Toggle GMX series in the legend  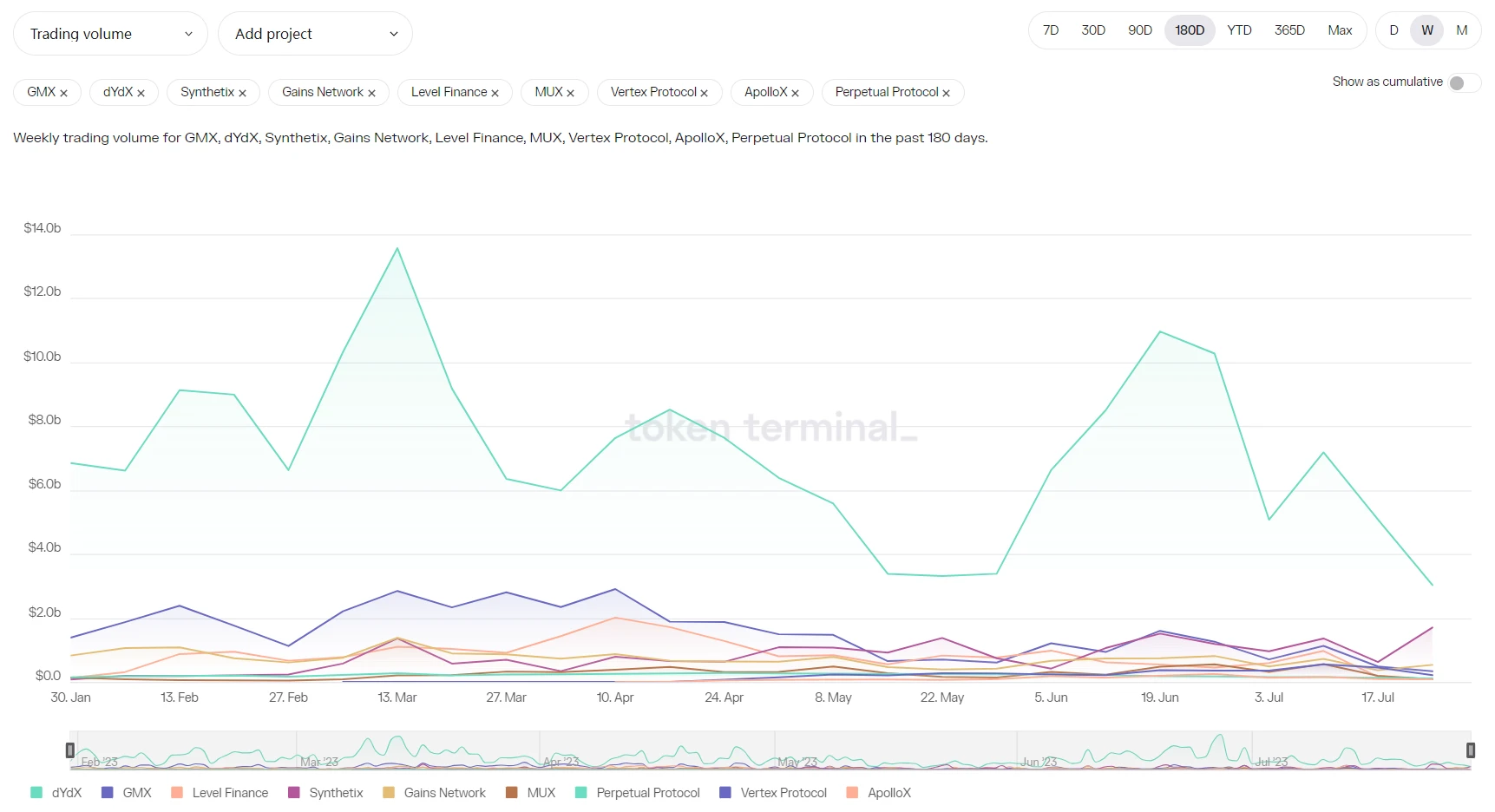pyautogui.click(x=127, y=793)
